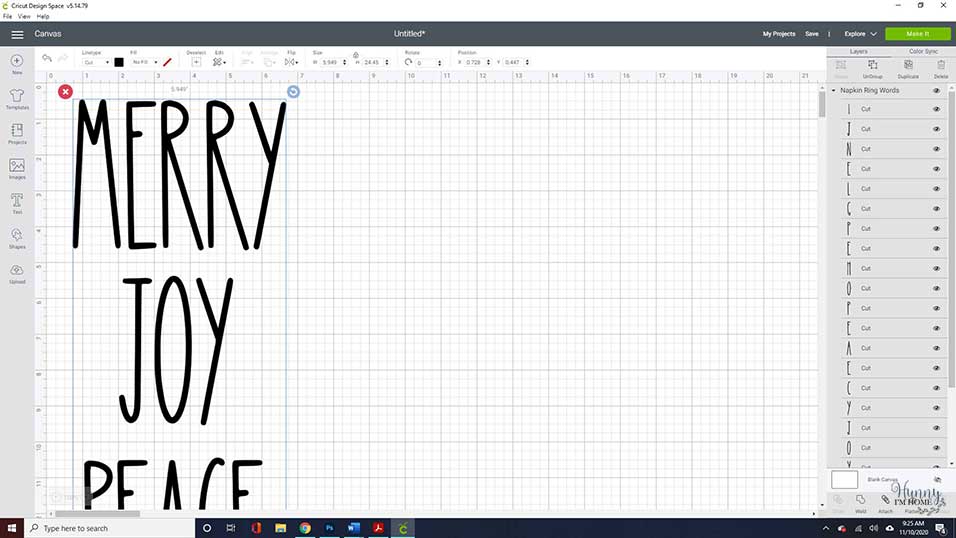Screen dimensions: 956x538
Task: Switch to the Color Sync tab
Action: pyautogui.click(x=923, y=52)
